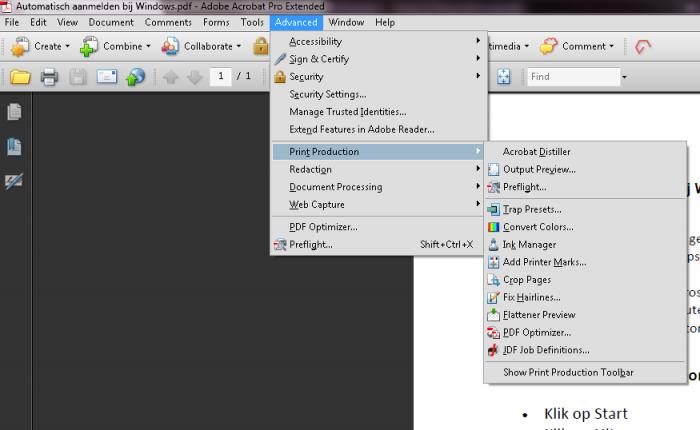Click the Print icon in toolbar
The width and height of the screenshot is (700, 430).
point(49,77)
